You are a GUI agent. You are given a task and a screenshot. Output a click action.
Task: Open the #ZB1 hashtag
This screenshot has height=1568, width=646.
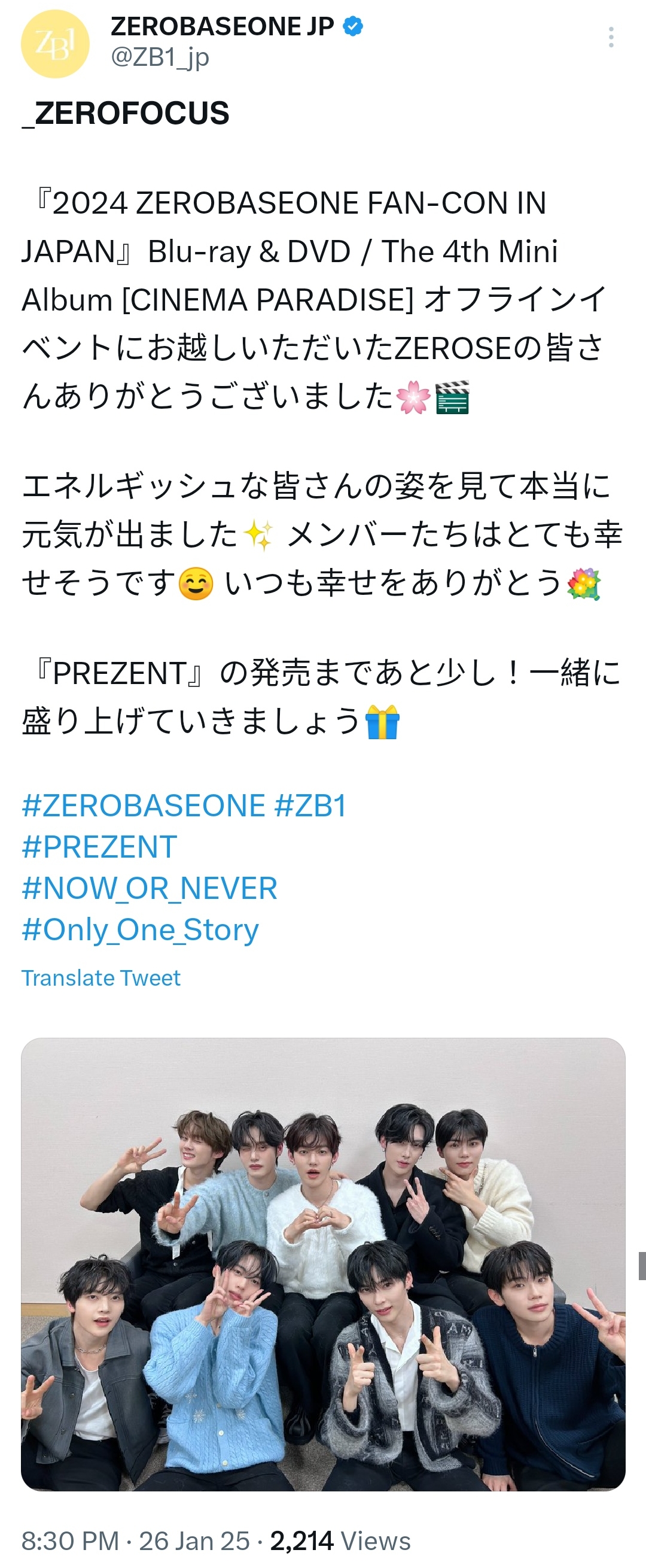pyautogui.click(x=311, y=806)
